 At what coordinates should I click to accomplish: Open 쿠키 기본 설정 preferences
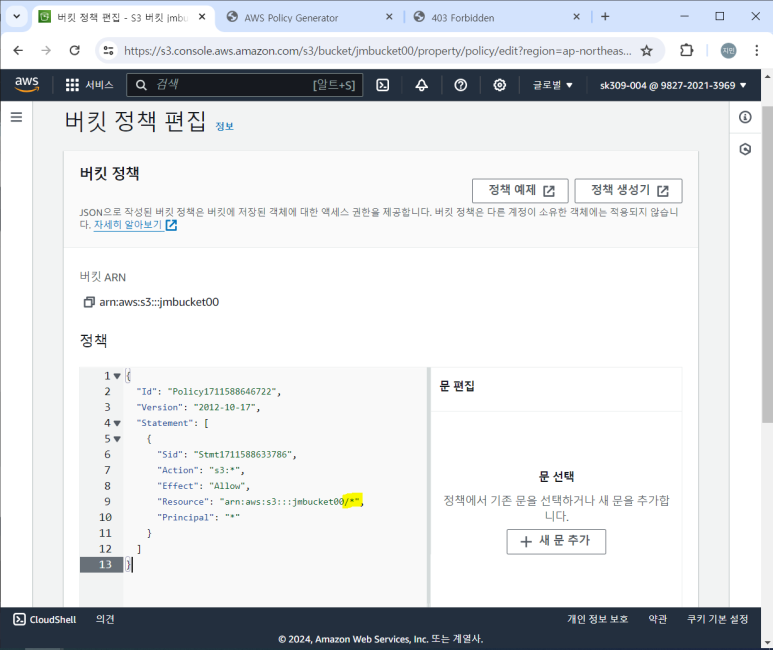click(718, 619)
